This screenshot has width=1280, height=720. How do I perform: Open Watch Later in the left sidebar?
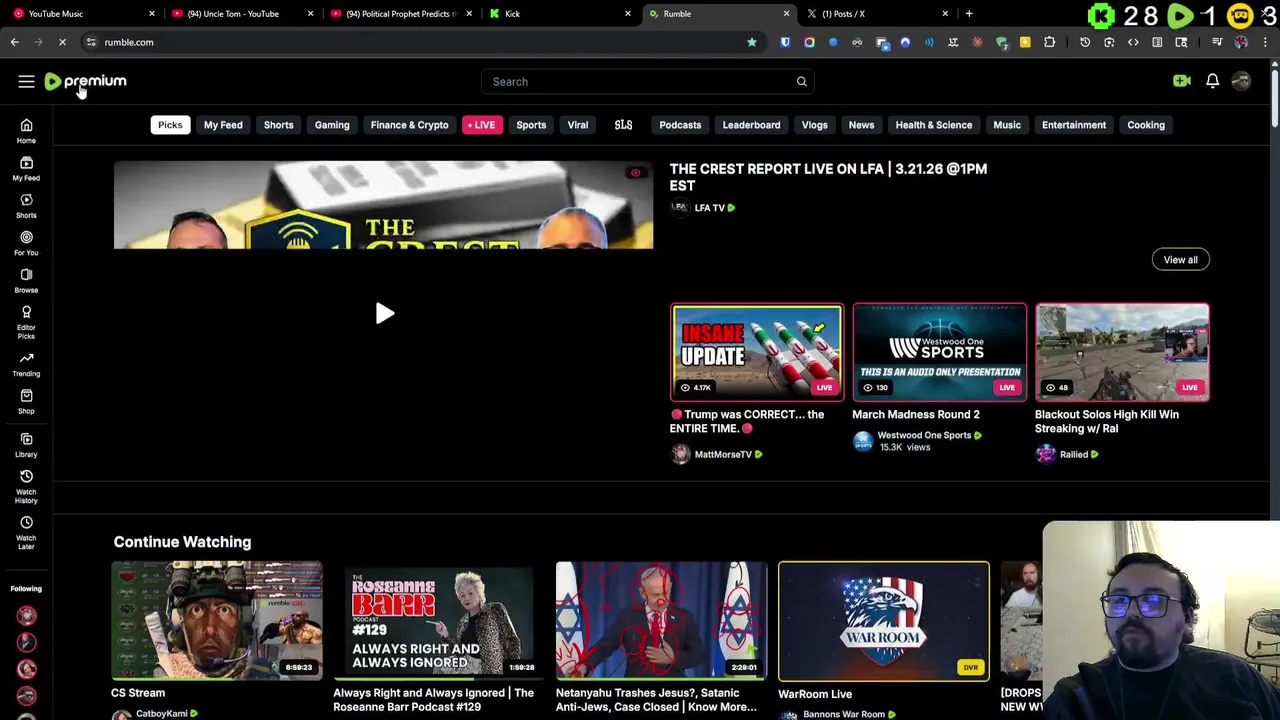(26, 533)
